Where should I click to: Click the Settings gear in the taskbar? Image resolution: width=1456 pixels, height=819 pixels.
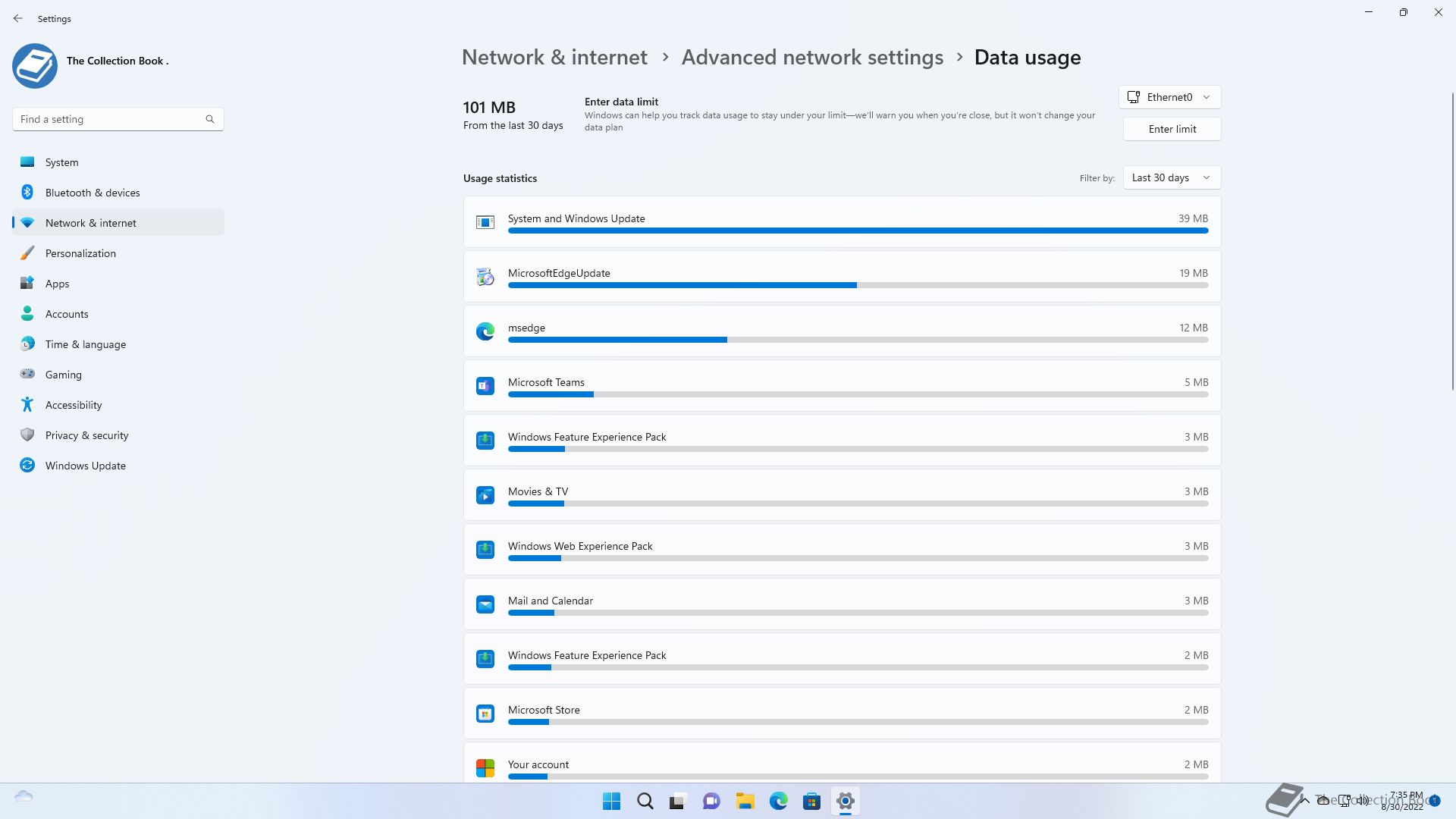(x=845, y=801)
